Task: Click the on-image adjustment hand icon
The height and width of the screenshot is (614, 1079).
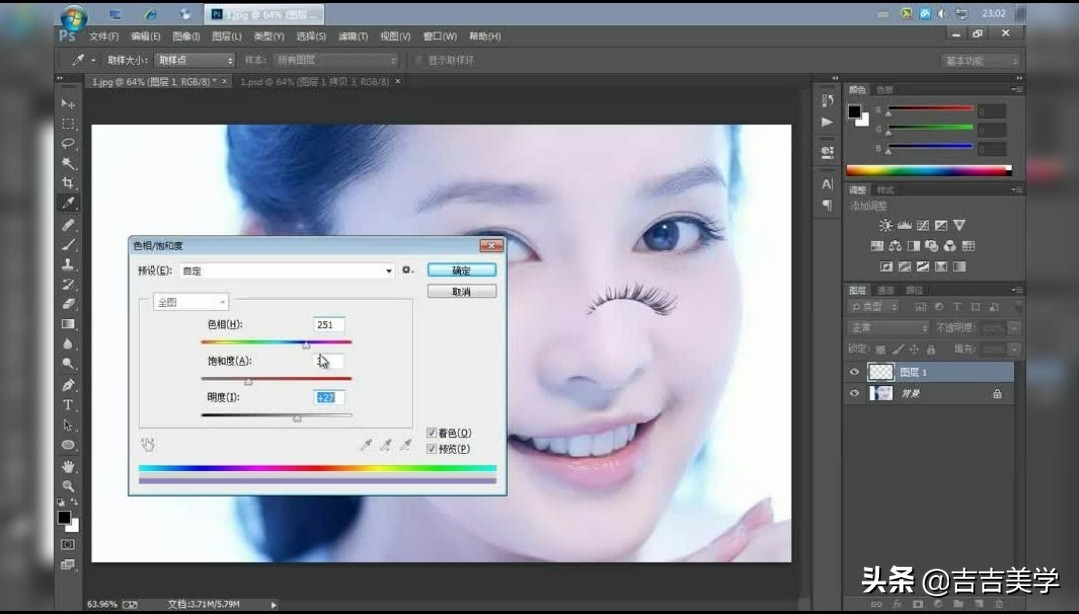Action: [x=148, y=444]
